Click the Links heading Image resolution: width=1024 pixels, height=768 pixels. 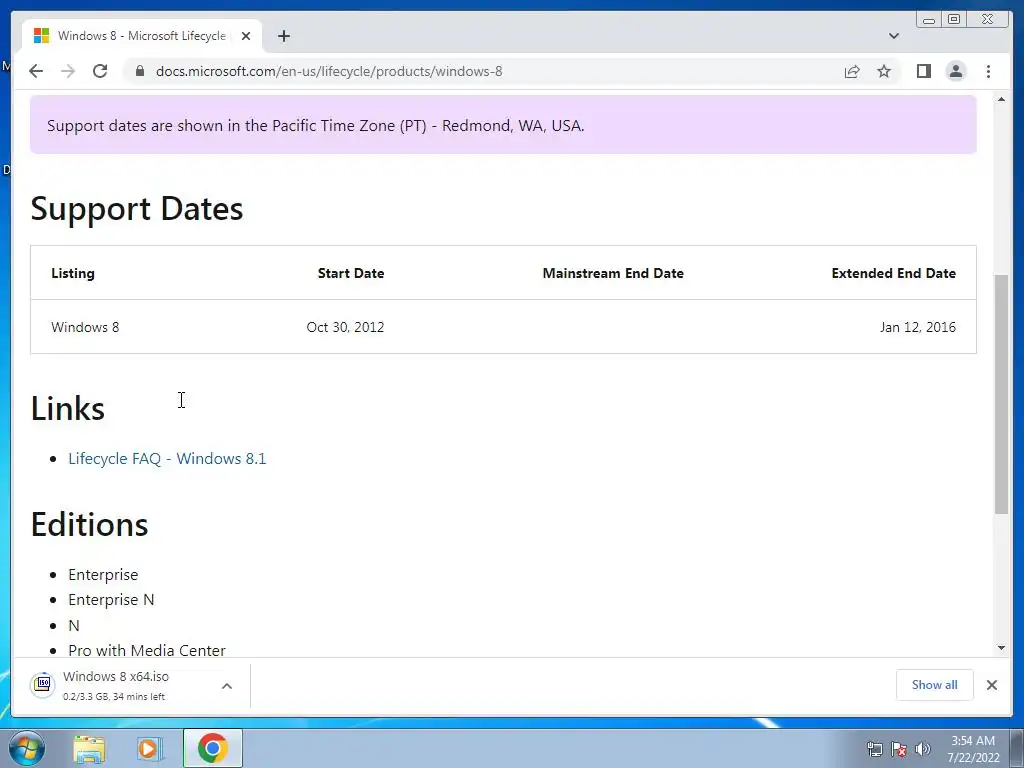click(x=67, y=409)
